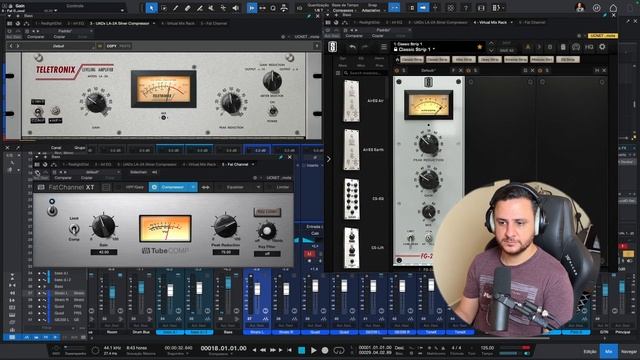Switch to Virtual Mix Rack tab in LA-2A window
The width and height of the screenshot is (640, 360).
click(178, 24)
